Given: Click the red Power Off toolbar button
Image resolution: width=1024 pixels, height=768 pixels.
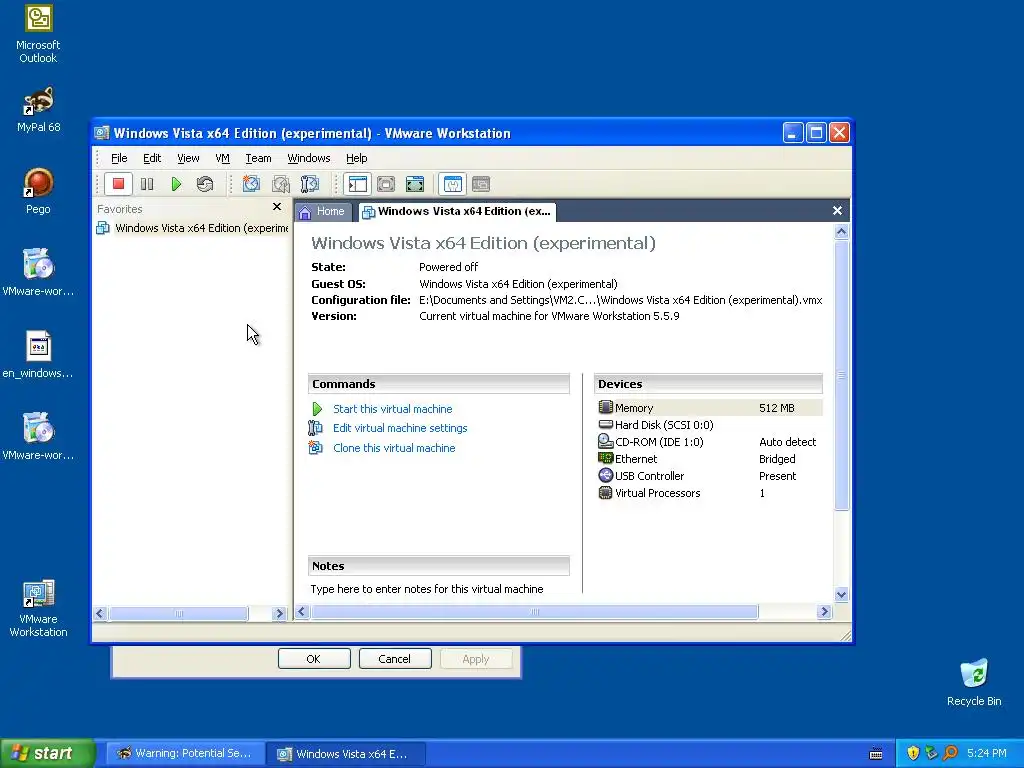Looking at the screenshot, I should tap(118, 184).
